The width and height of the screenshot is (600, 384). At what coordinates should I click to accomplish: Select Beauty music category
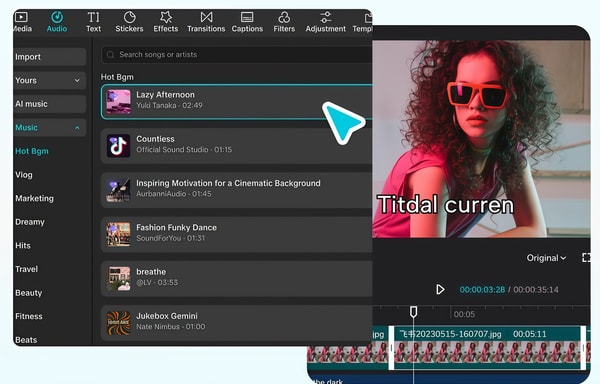point(29,293)
